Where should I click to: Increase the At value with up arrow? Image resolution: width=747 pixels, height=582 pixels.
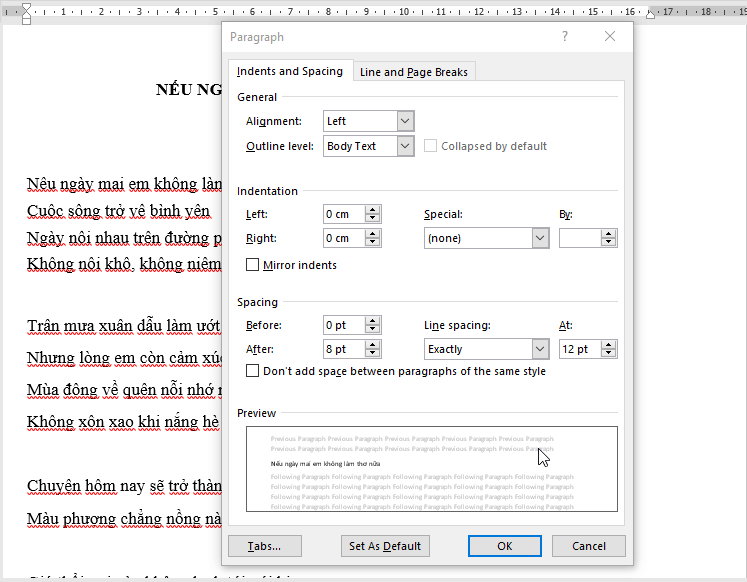[608, 345]
